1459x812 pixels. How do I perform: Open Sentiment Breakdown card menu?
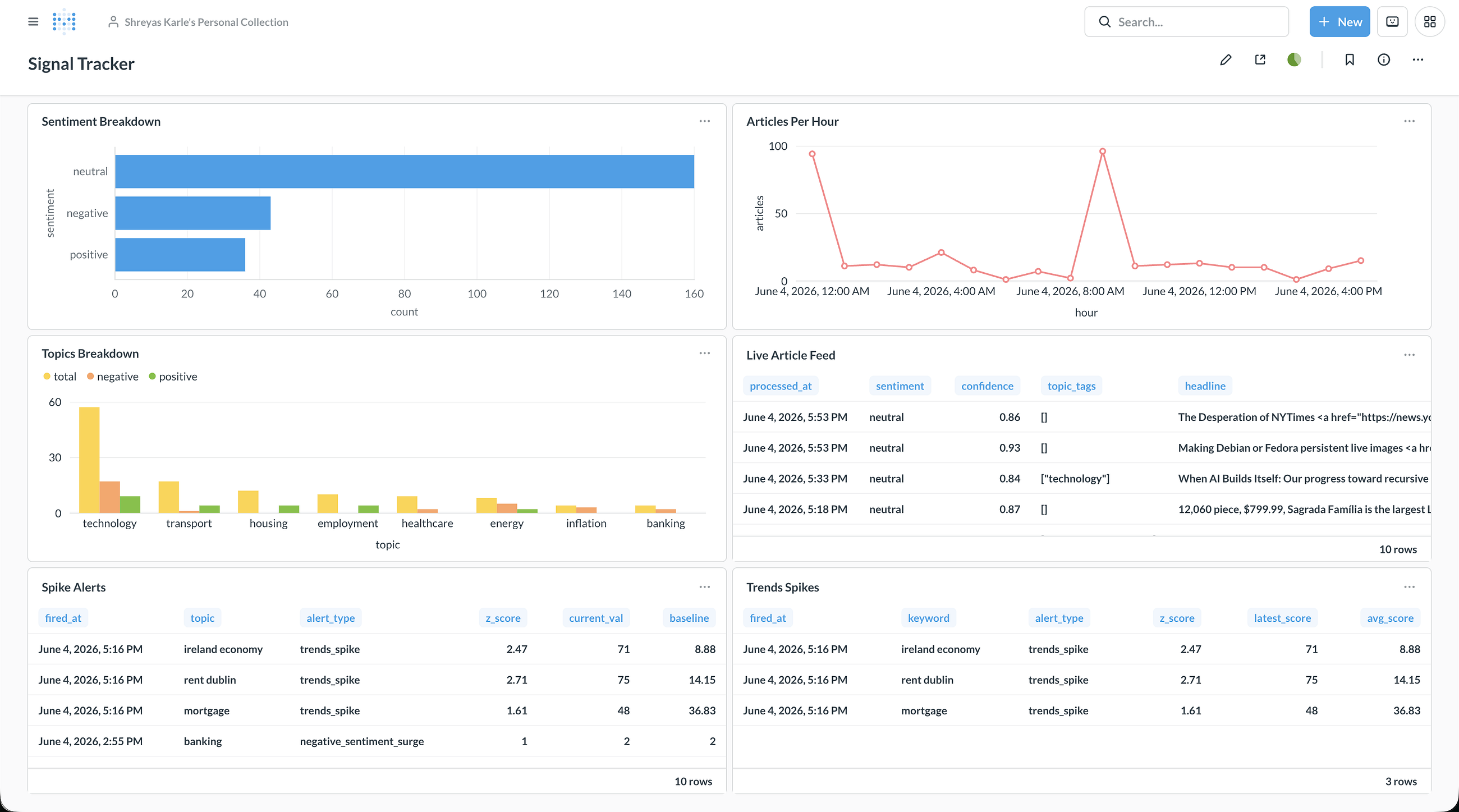point(705,121)
